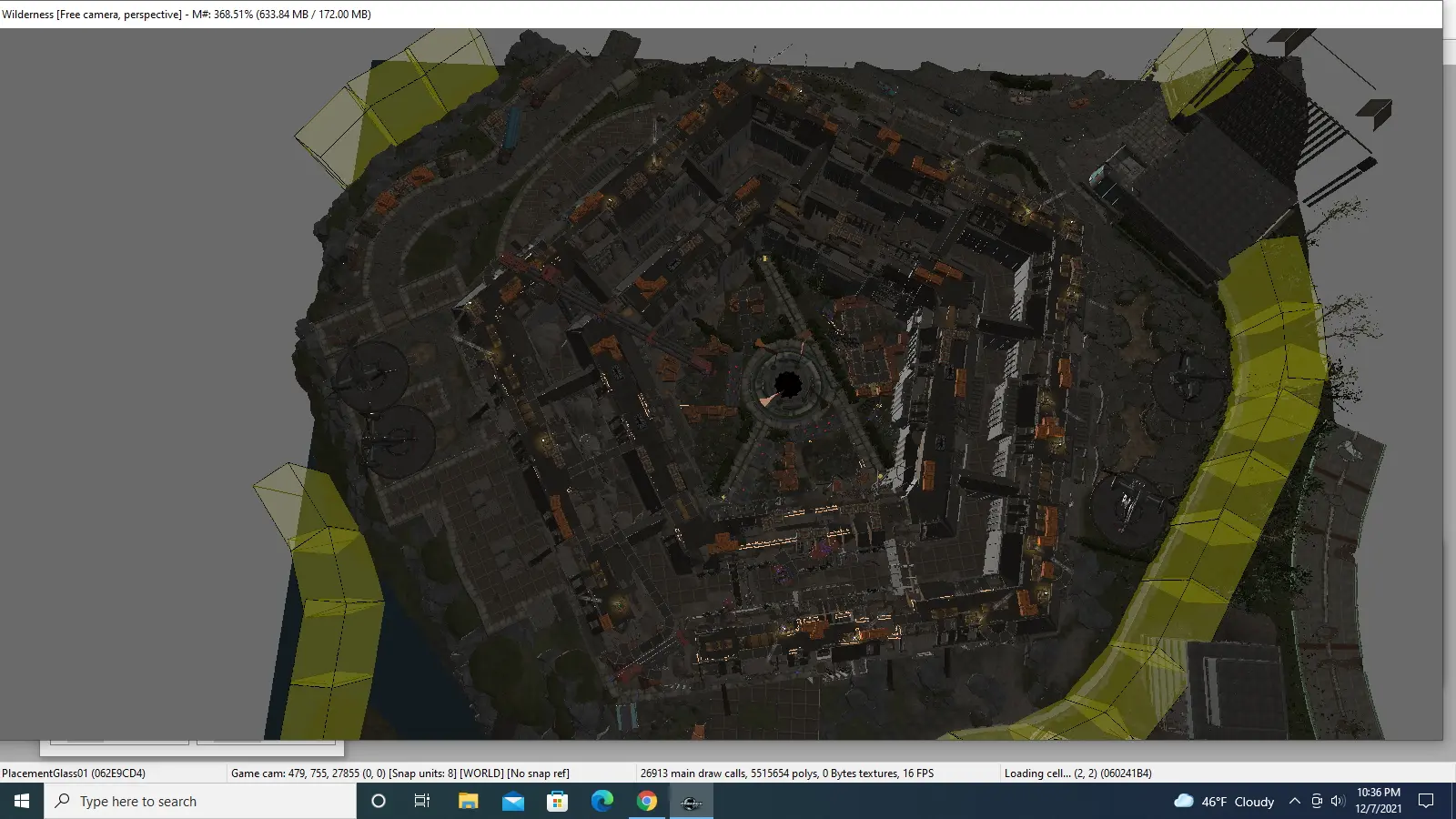Click the dark central well of the city
1456x819 pixels.
pos(788,383)
